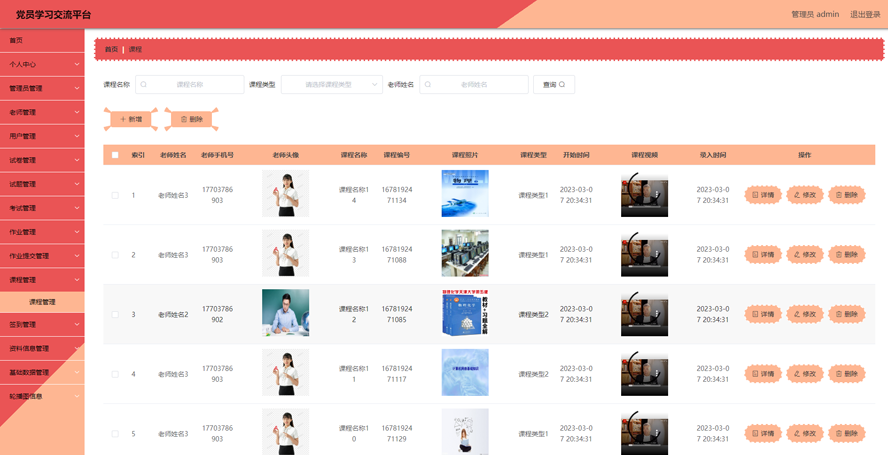Expand 资料信息管理 sidebar menu
The height and width of the screenshot is (455, 888).
[42, 348]
